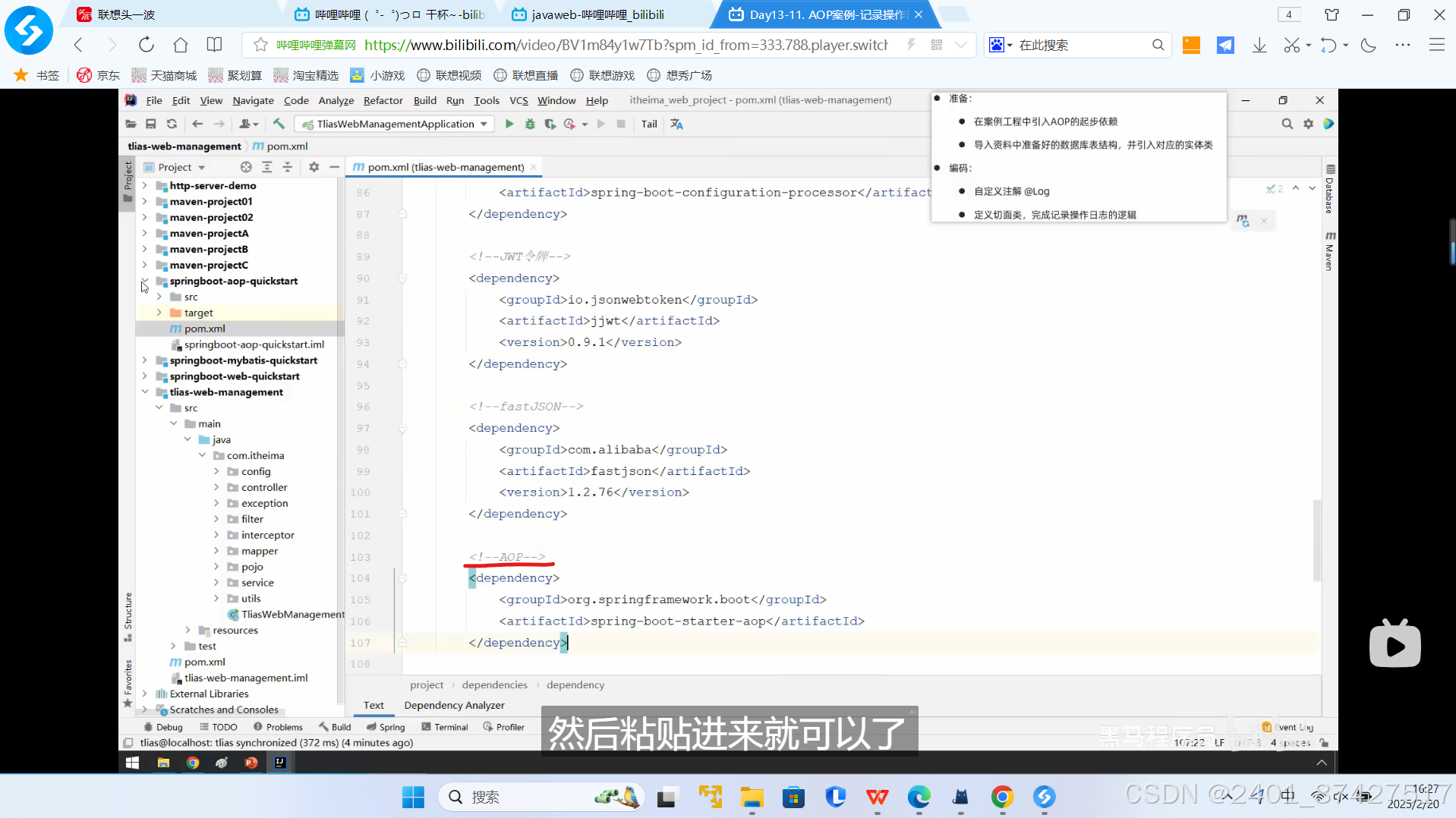This screenshot has height=818, width=1456.
Task: Open Chrome from the Windows taskbar
Action: (x=1002, y=797)
